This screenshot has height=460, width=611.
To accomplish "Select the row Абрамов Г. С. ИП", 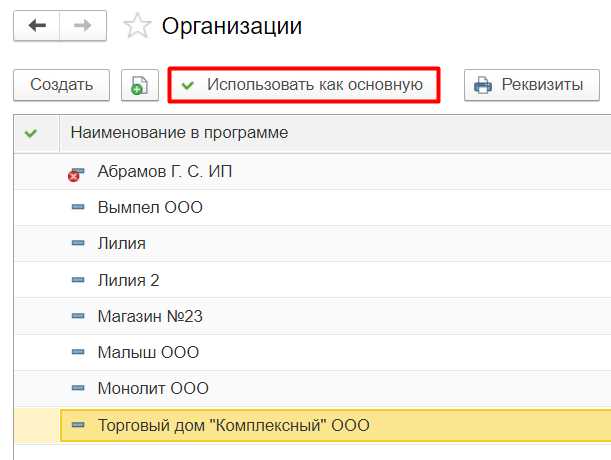I will 313,172.
